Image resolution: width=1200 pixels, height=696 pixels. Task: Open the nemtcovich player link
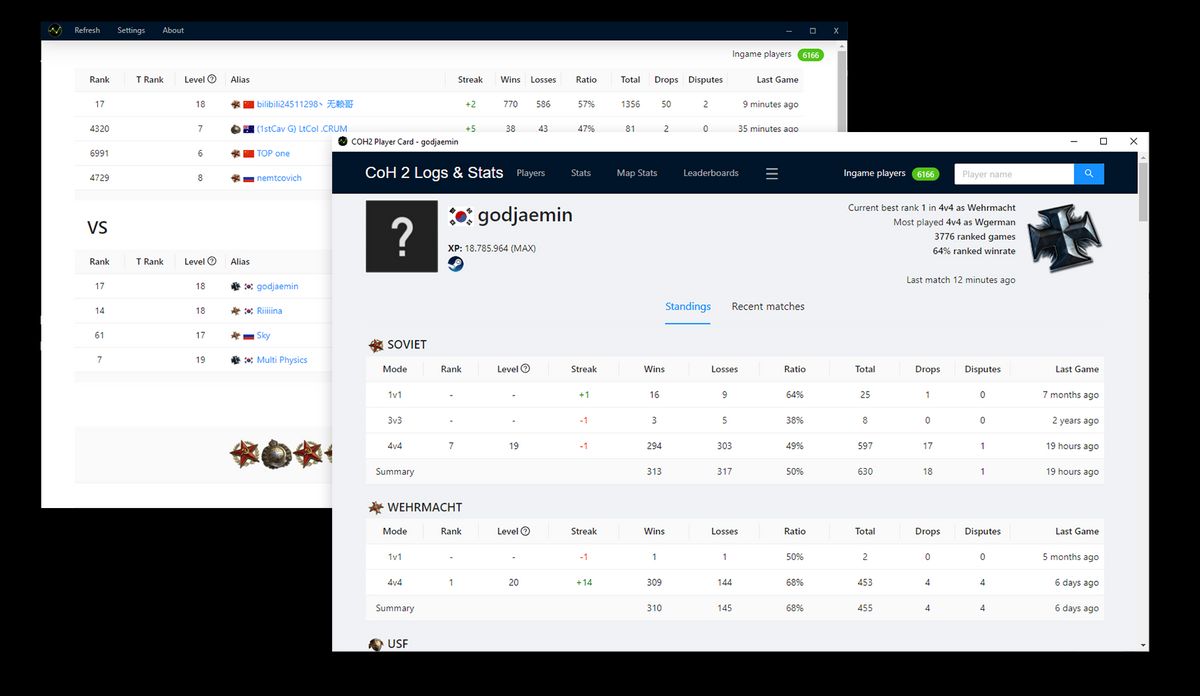click(279, 178)
